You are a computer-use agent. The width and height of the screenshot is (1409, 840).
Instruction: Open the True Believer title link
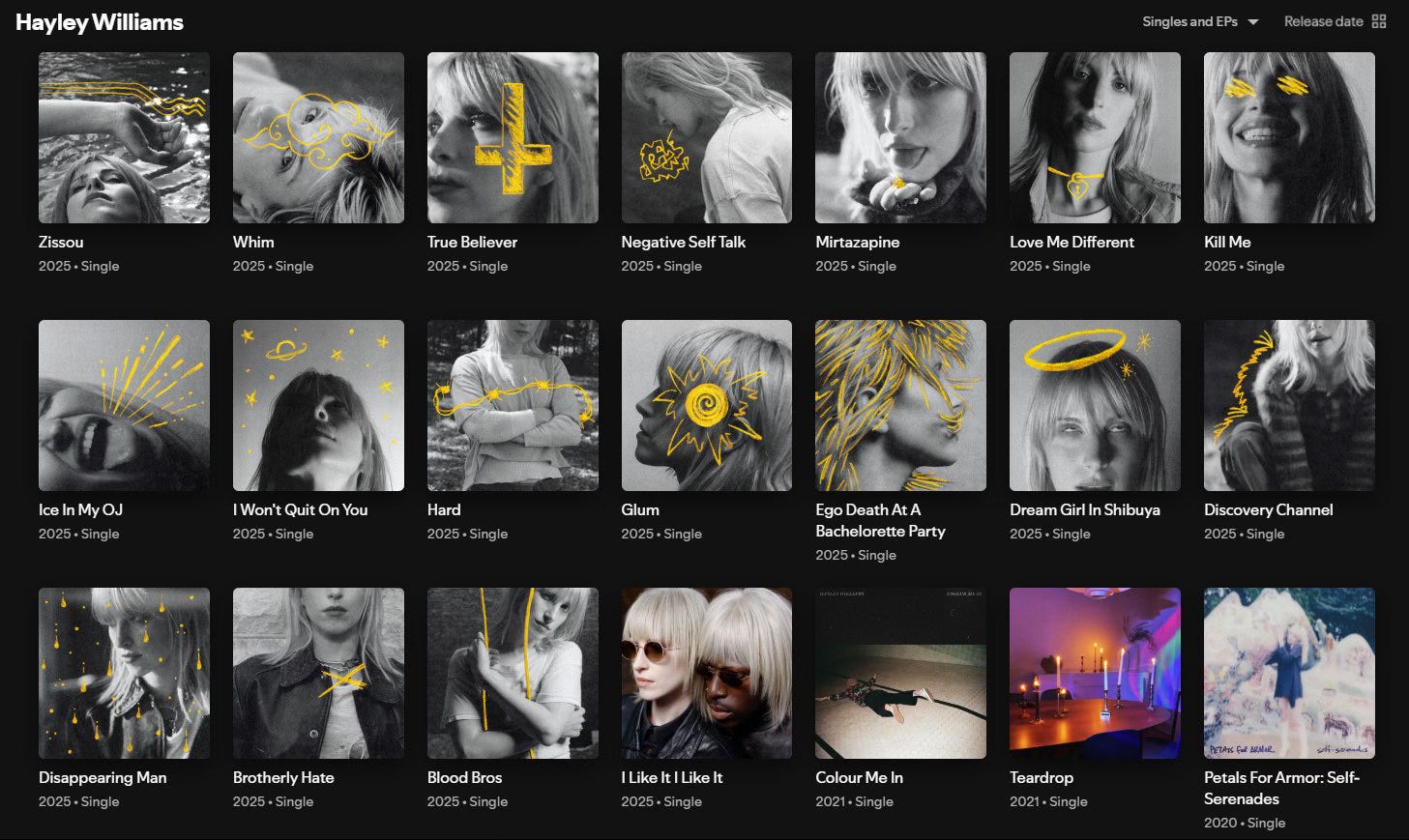(x=472, y=242)
